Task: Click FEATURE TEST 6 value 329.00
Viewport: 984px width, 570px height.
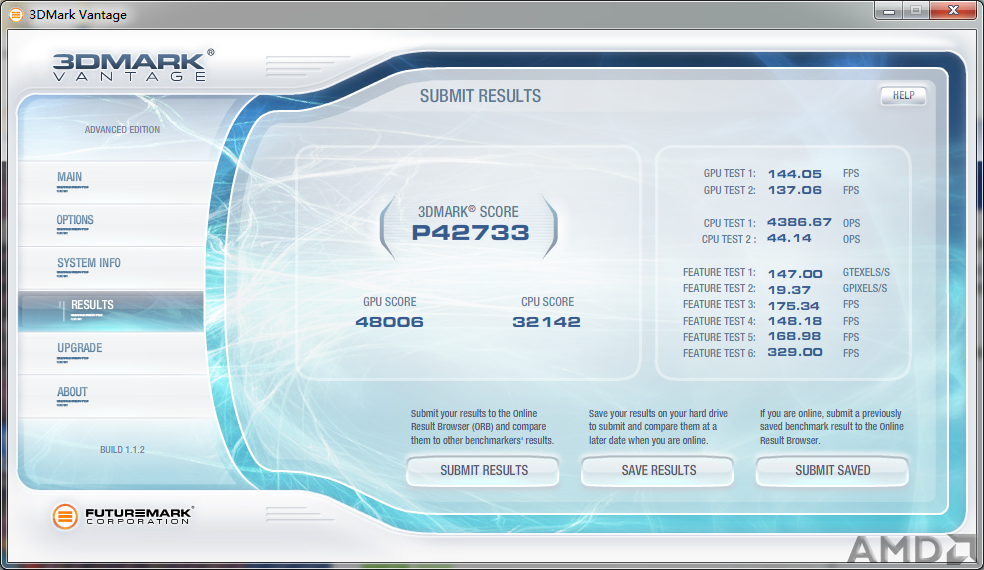Action: pos(794,352)
